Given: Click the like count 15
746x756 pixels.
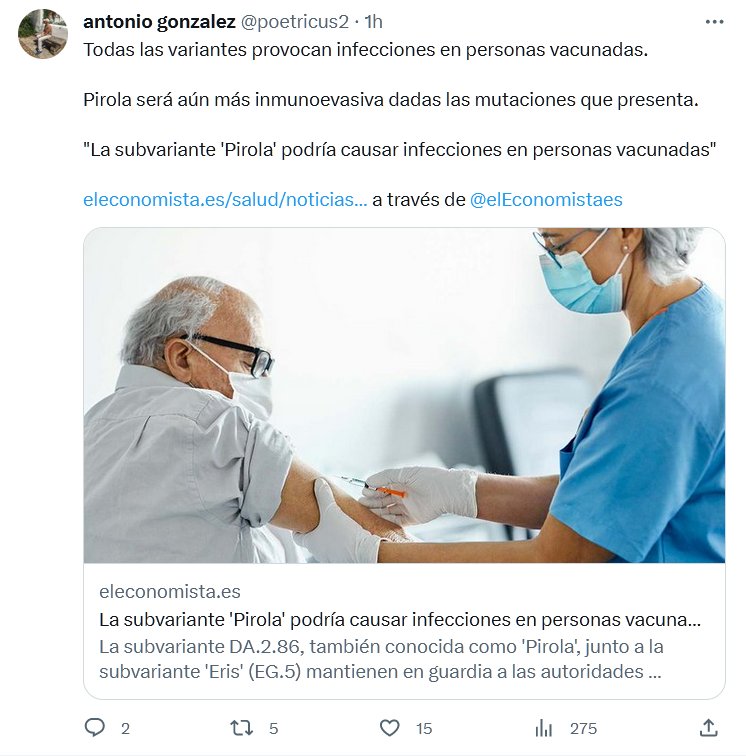Looking at the screenshot, I should coord(424,729).
